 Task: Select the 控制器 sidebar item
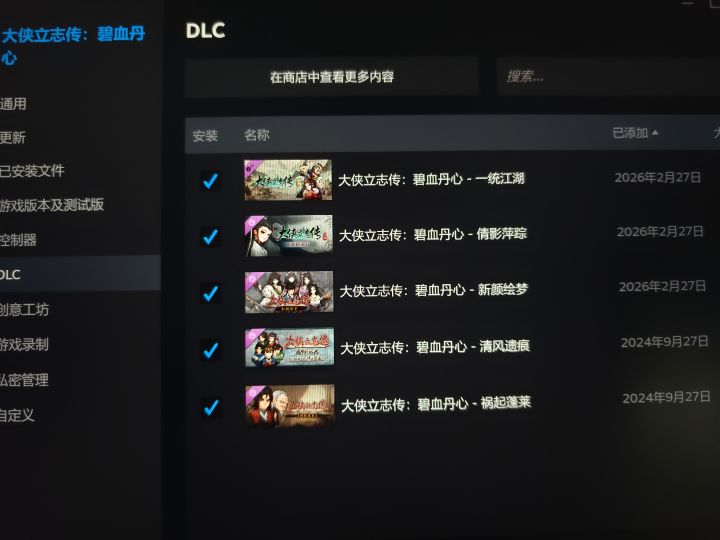18,240
